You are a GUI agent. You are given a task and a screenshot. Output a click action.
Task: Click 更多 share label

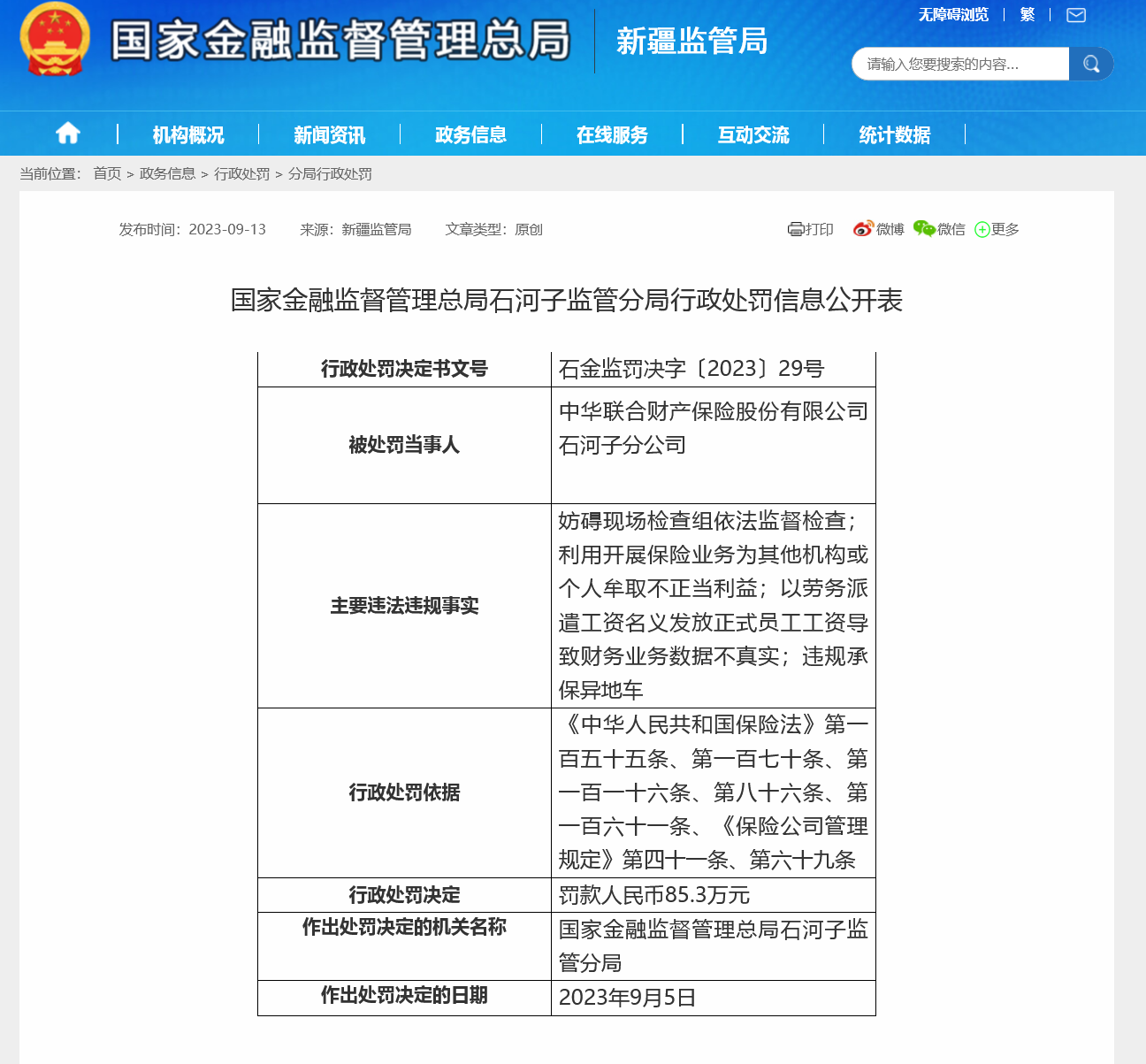point(1005,229)
